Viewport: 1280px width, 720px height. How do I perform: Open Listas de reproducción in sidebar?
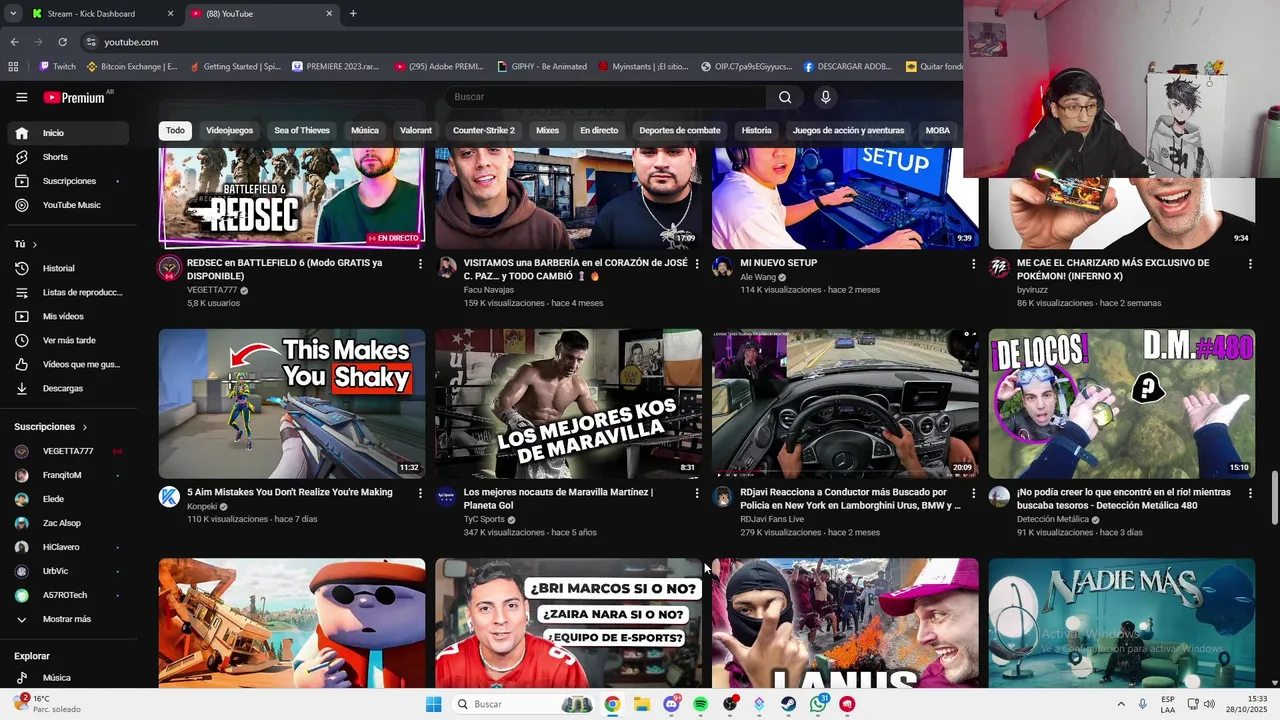point(68,292)
